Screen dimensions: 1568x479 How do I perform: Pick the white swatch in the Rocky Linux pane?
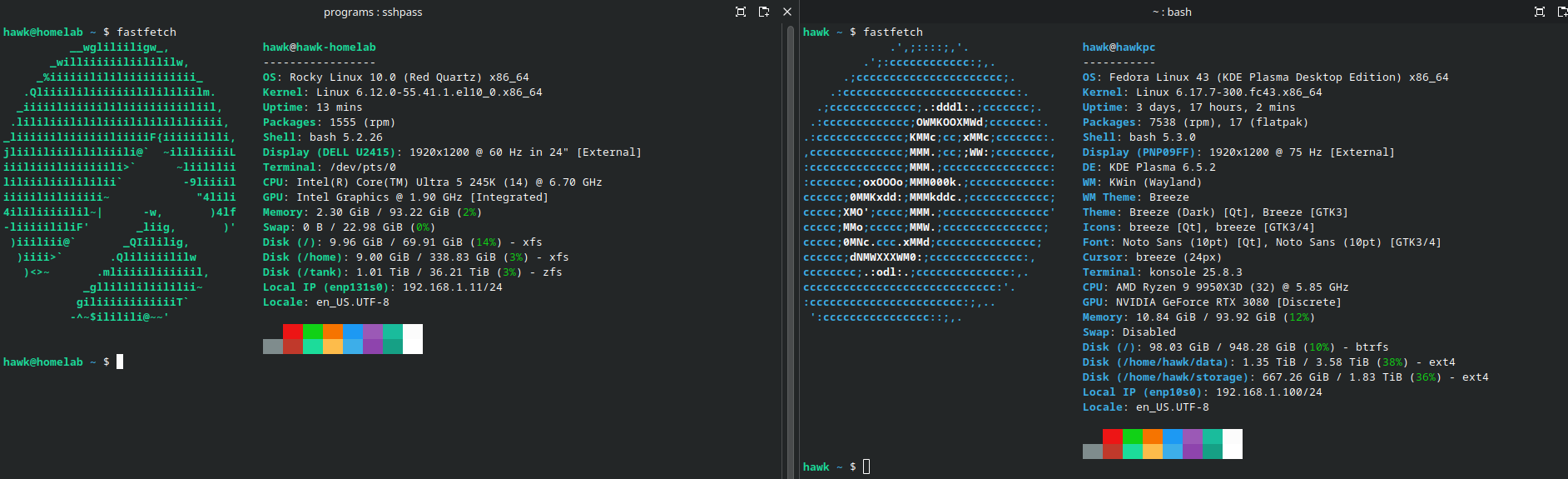(413, 339)
